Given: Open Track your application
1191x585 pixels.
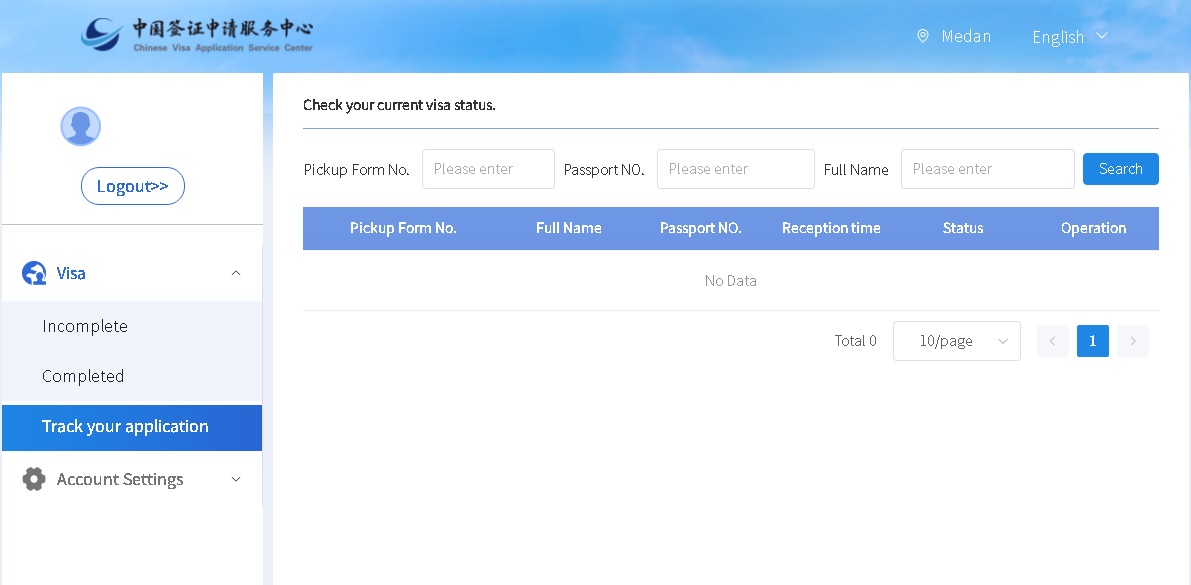Looking at the screenshot, I should coord(125,427).
